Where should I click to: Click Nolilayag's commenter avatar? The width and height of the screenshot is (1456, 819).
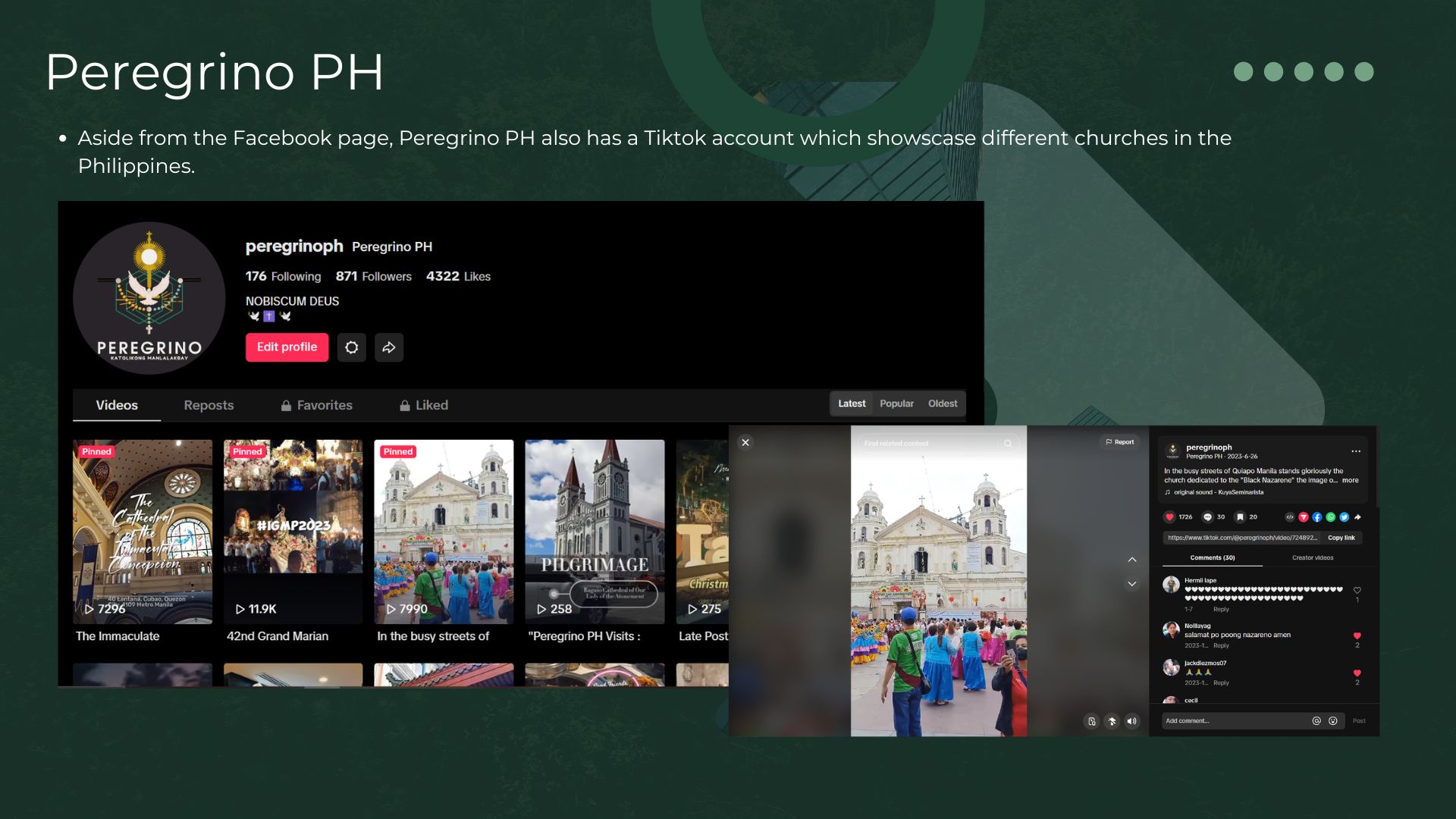1171,630
